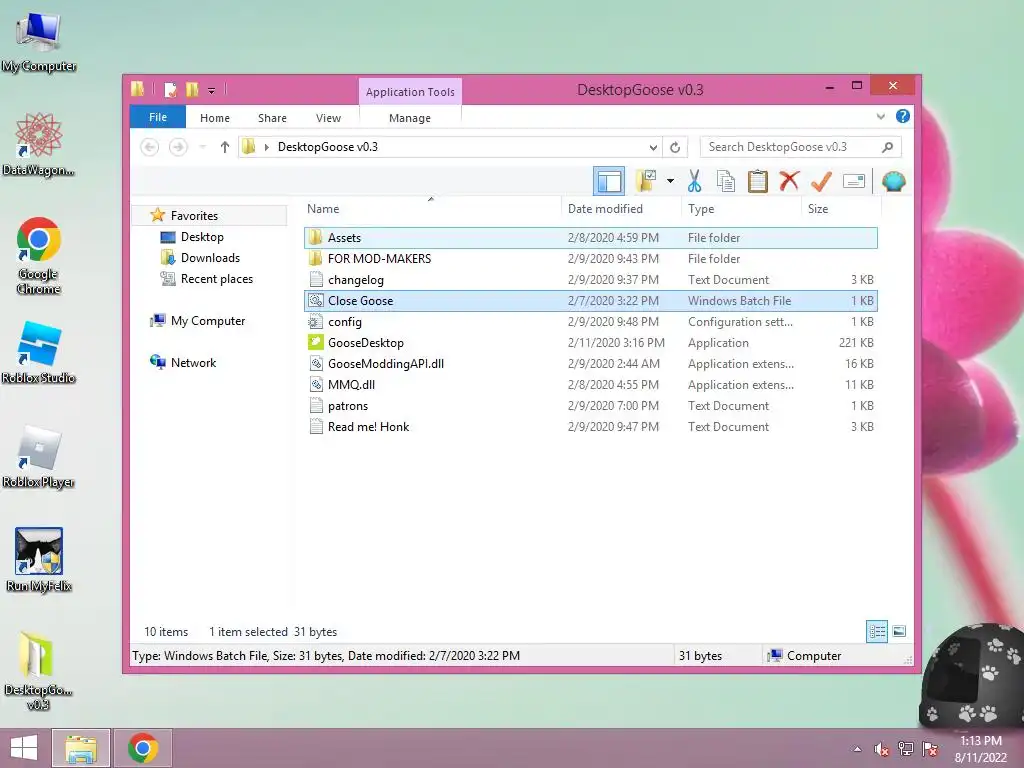The height and width of the screenshot is (768, 1024).
Task: Click the Back navigation arrow
Action: tap(150, 147)
